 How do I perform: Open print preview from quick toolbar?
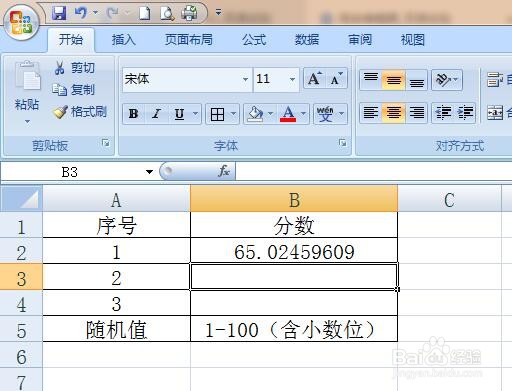pyautogui.click(x=167, y=13)
